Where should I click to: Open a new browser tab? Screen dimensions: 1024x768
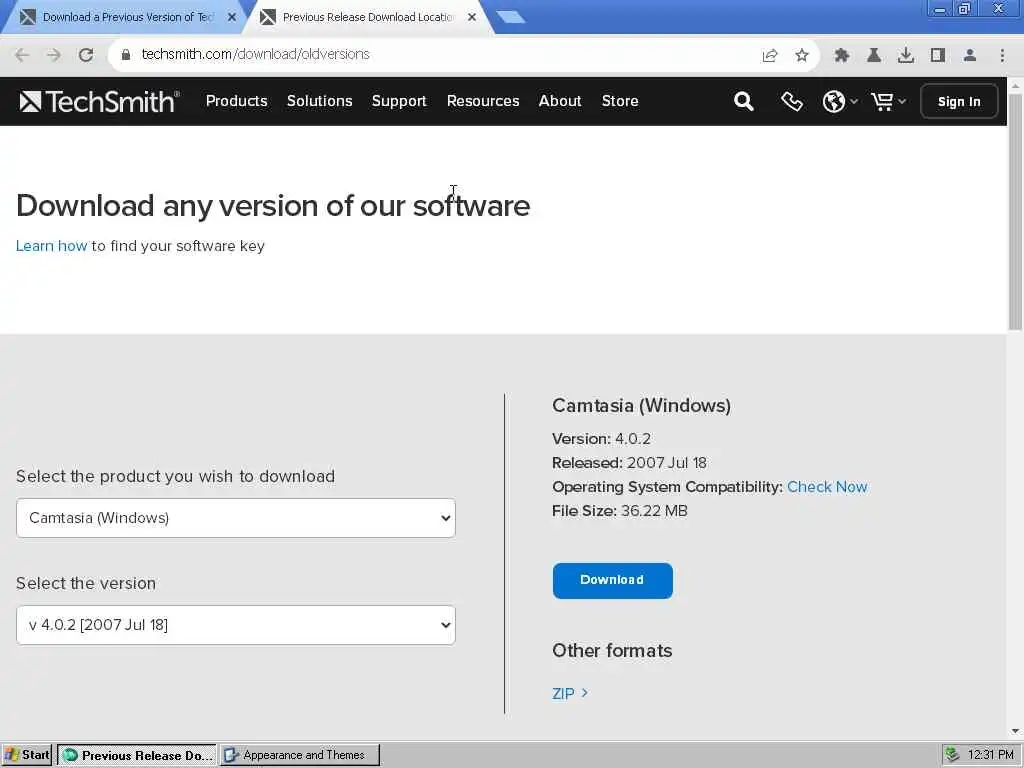click(x=511, y=18)
